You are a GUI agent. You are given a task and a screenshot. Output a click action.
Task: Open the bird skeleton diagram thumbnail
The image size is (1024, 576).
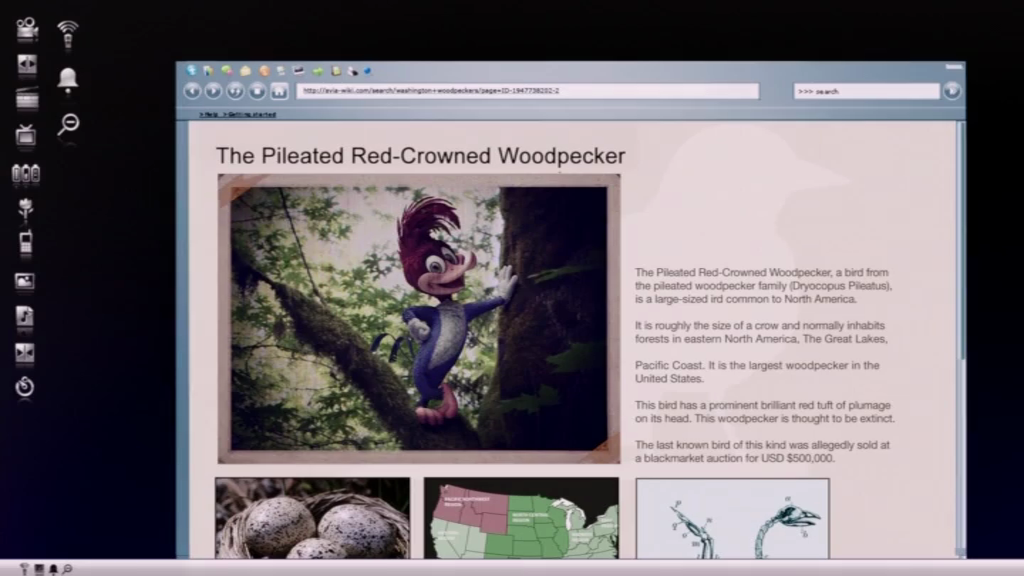[x=733, y=519]
